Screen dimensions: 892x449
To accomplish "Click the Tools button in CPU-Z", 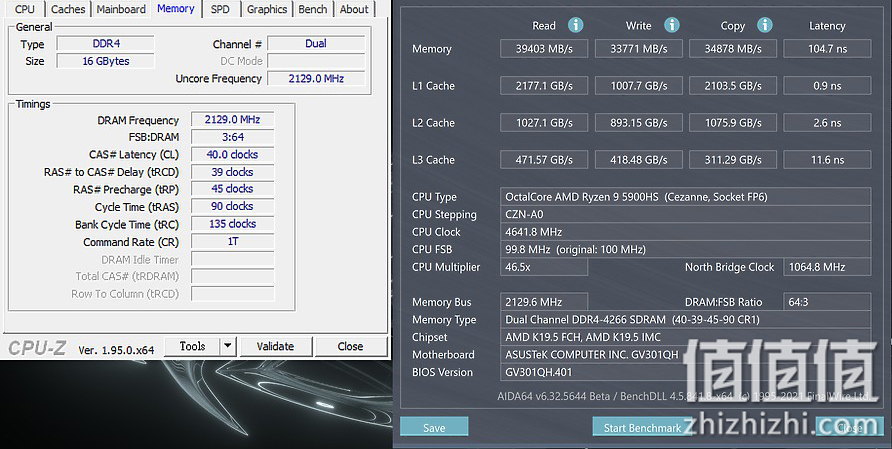I will point(192,346).
